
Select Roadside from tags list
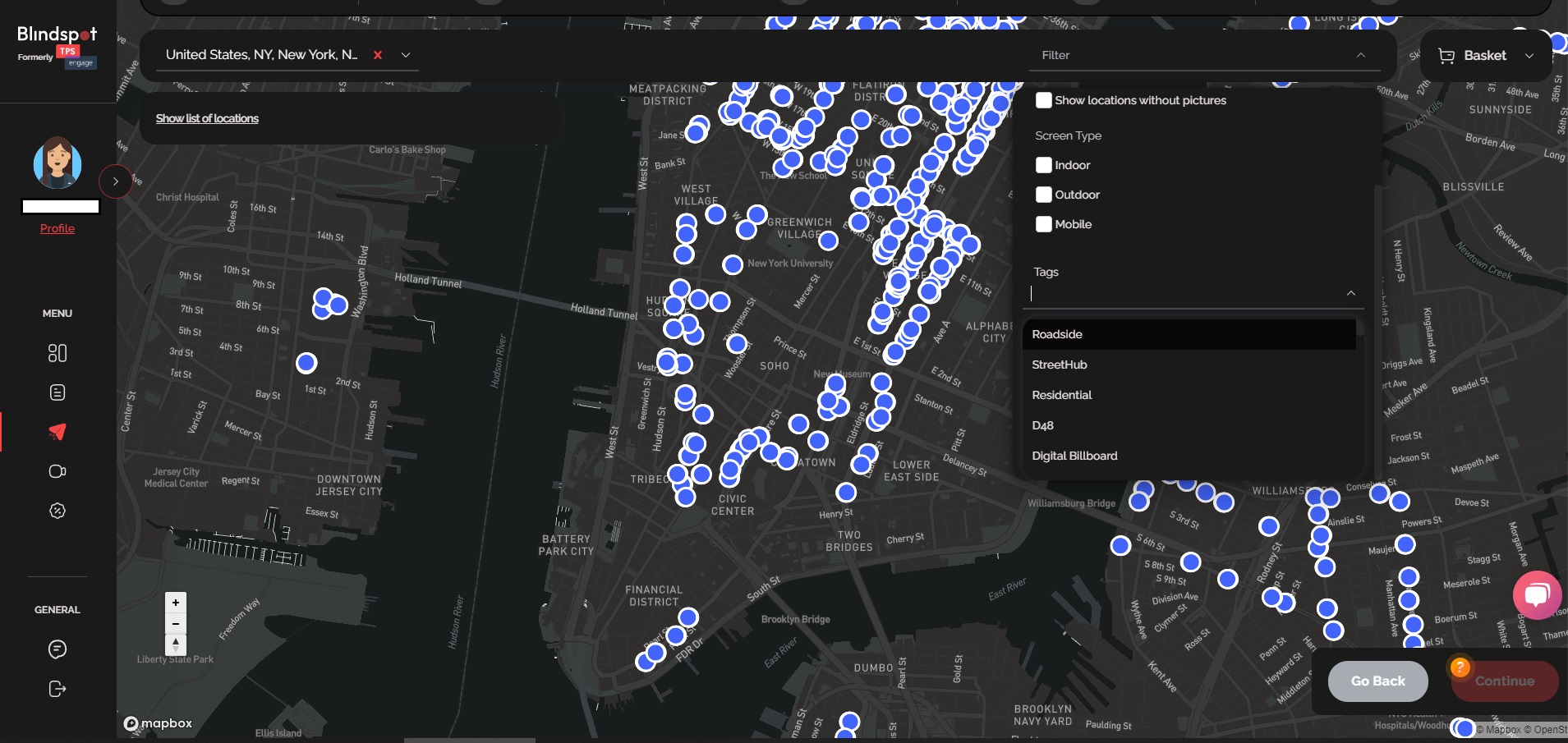[x=1057, y=334]
